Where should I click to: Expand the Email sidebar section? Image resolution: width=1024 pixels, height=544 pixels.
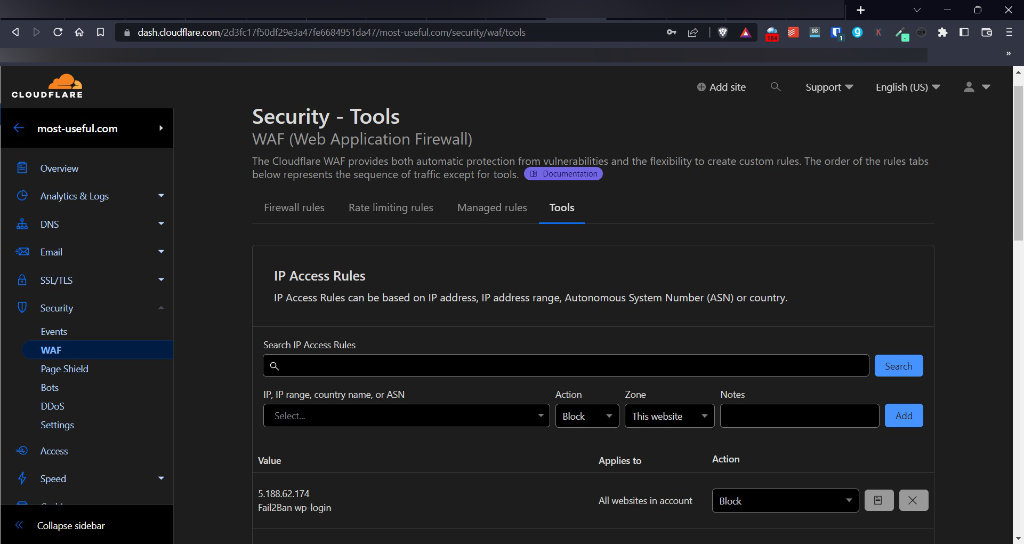(x=161, y=251)
